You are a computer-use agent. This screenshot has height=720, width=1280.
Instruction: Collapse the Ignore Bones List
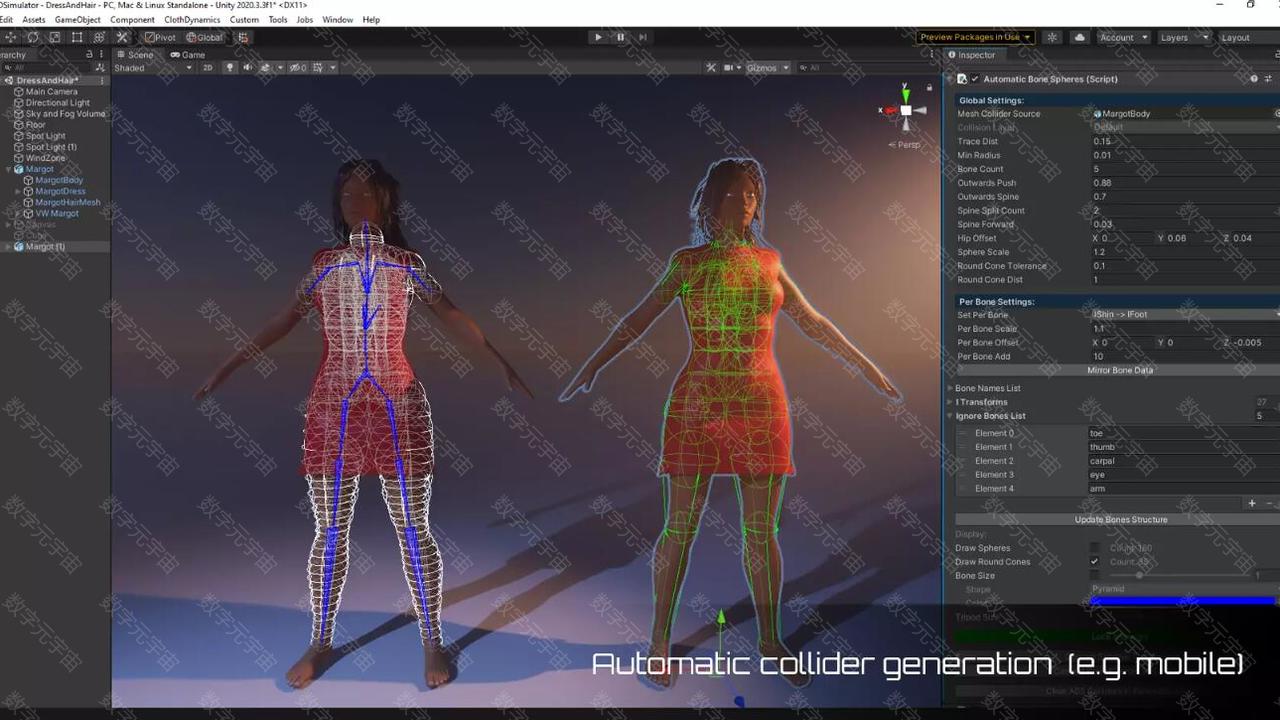951,416
